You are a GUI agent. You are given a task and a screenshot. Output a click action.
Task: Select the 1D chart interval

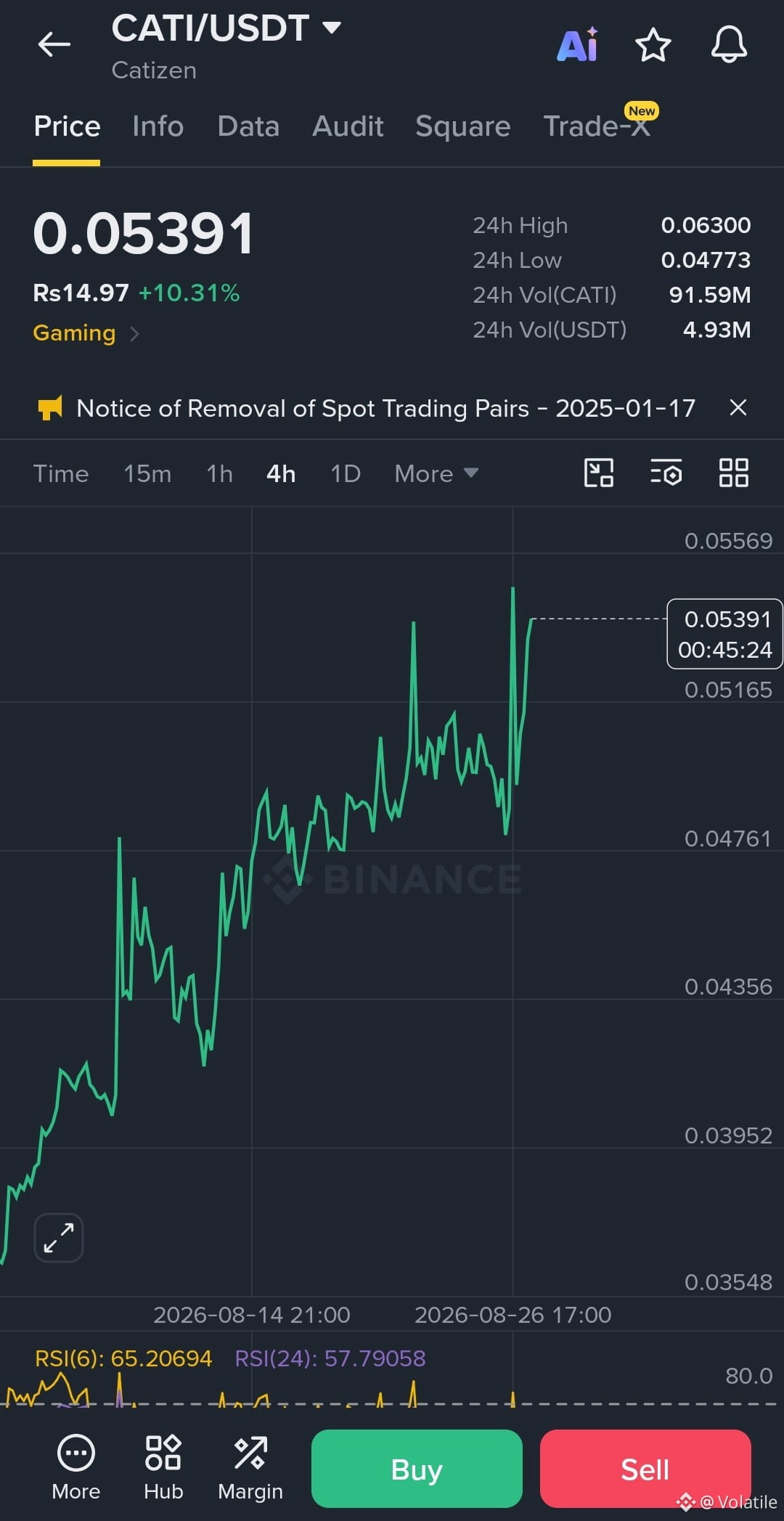pyautogui.click(x=346, y=473)
